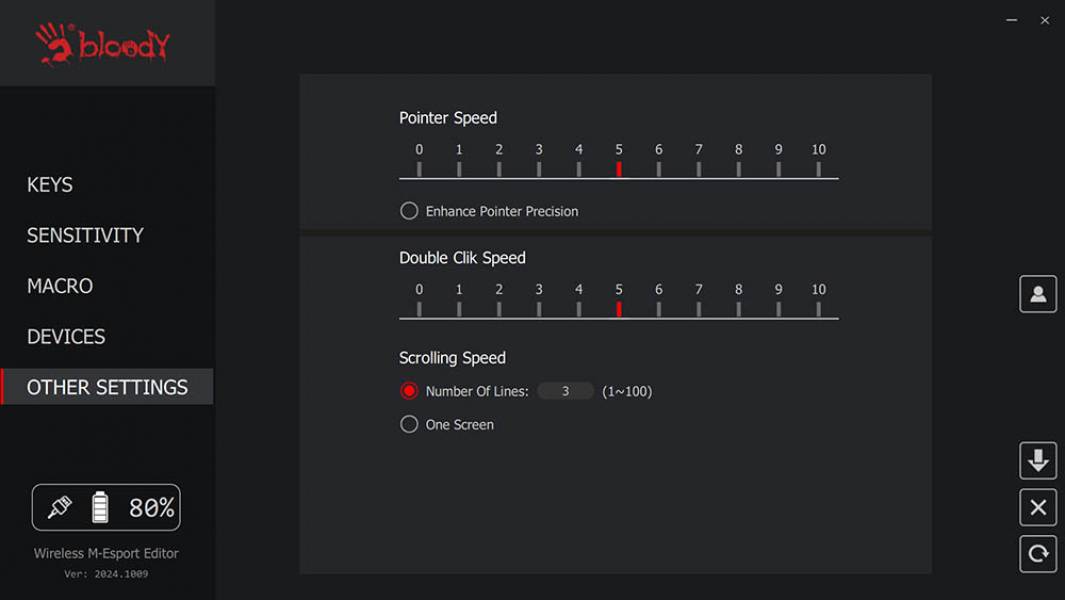
Task: Click the X cancel icon button
Action: pyautogui.click(x=1037, y=507)
